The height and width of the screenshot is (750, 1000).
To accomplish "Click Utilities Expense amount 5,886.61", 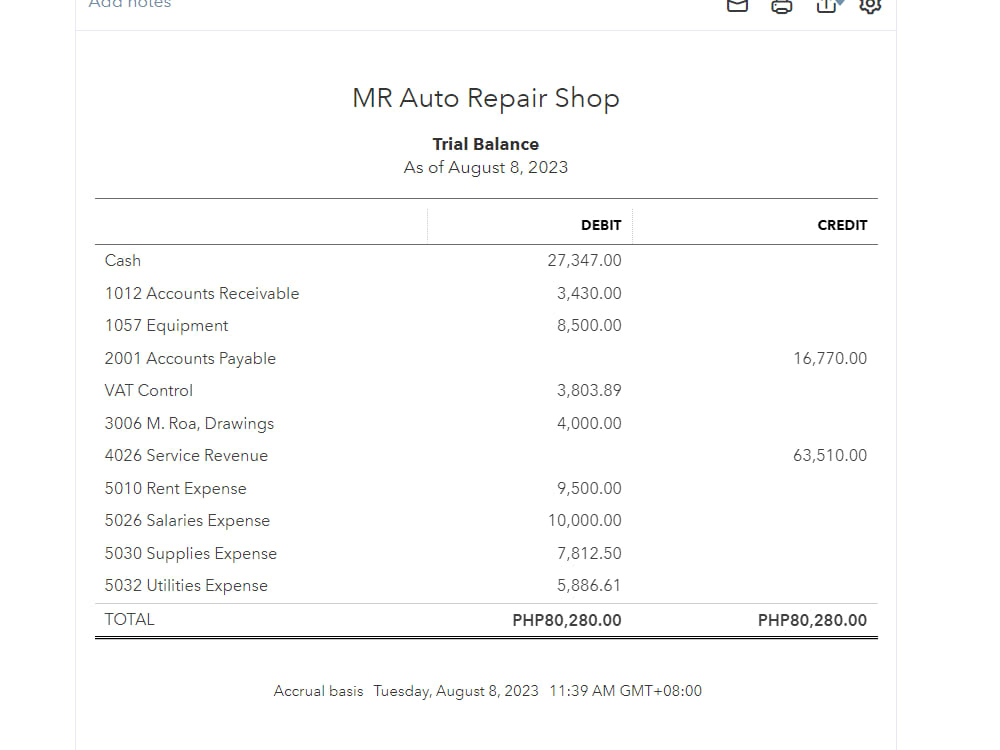I will coord(590,585).
